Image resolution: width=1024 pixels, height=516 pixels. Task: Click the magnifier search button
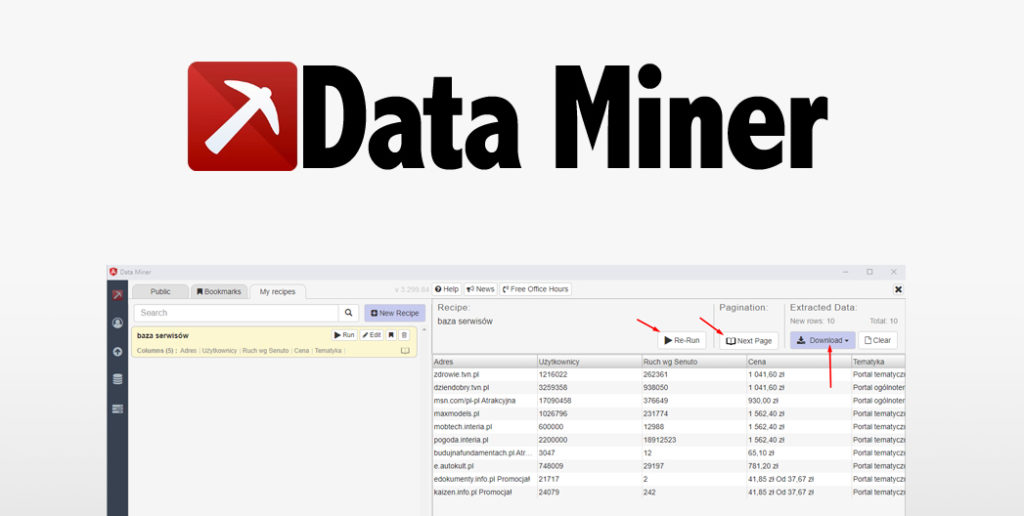point(349,313)
